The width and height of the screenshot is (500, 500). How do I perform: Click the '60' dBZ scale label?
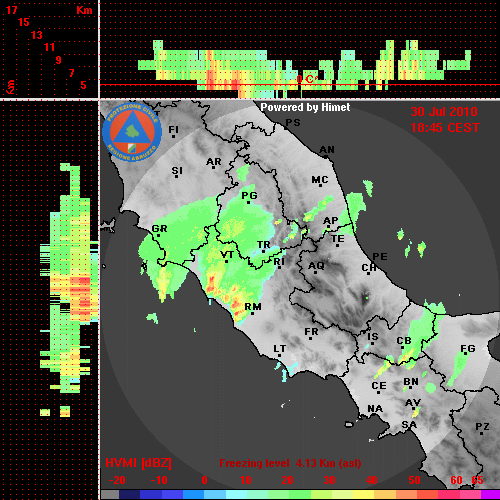(456, 480)
